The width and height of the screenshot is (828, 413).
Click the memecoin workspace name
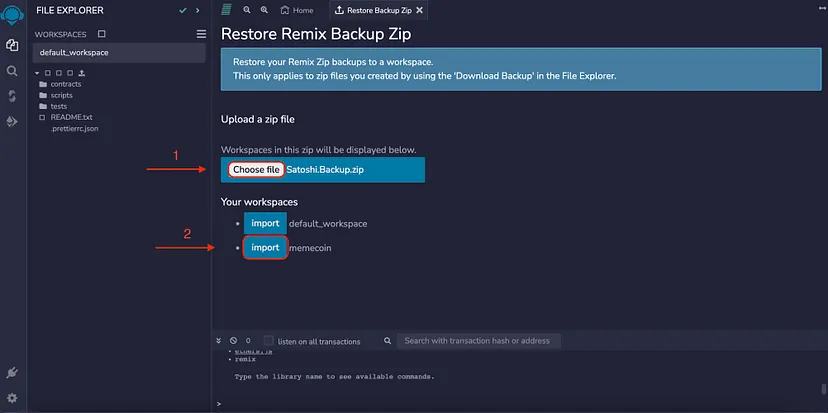[x=310, y=247]
